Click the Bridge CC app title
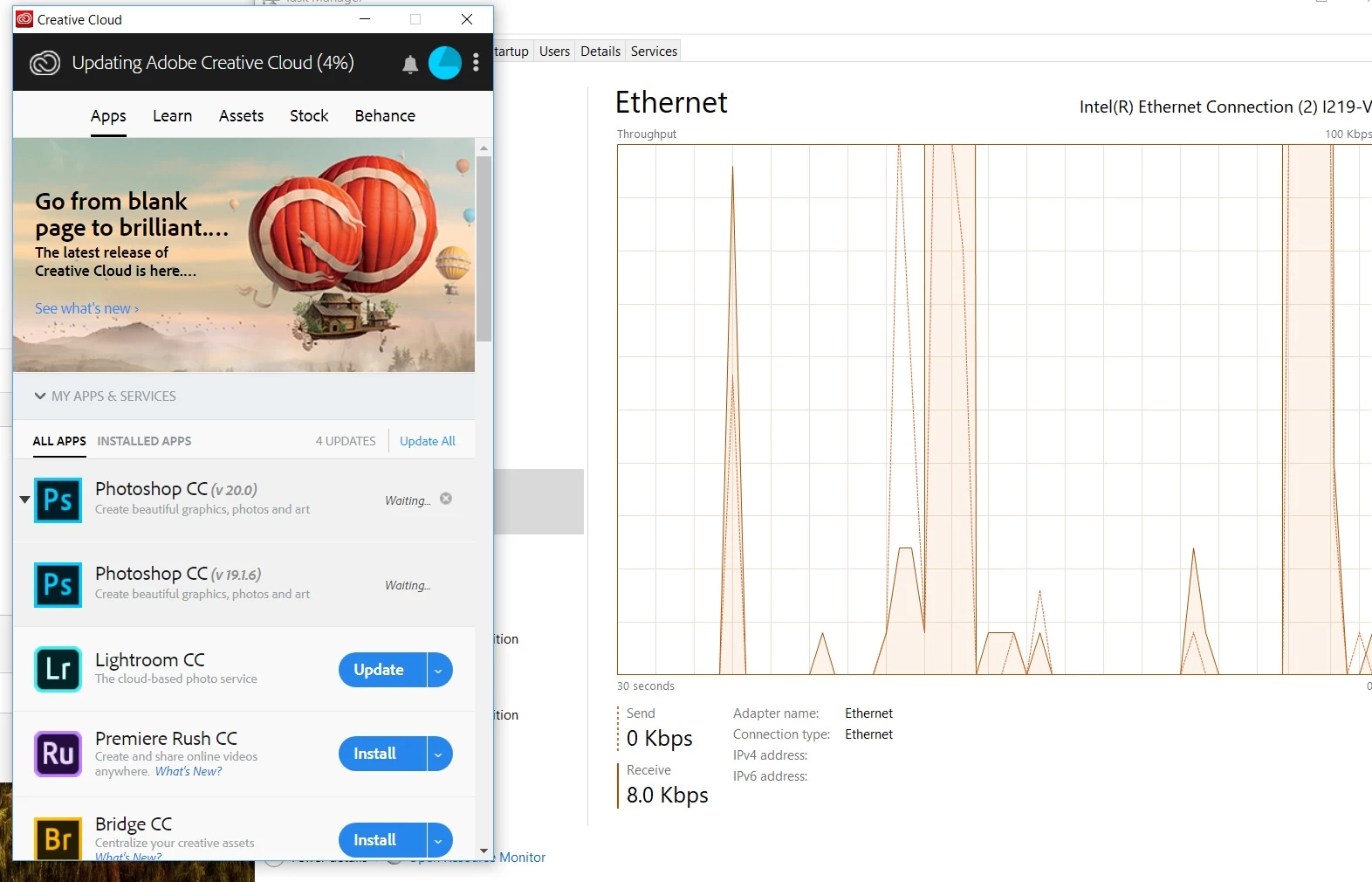Screen dimensions: 1372x882 (x=134, y=824)
